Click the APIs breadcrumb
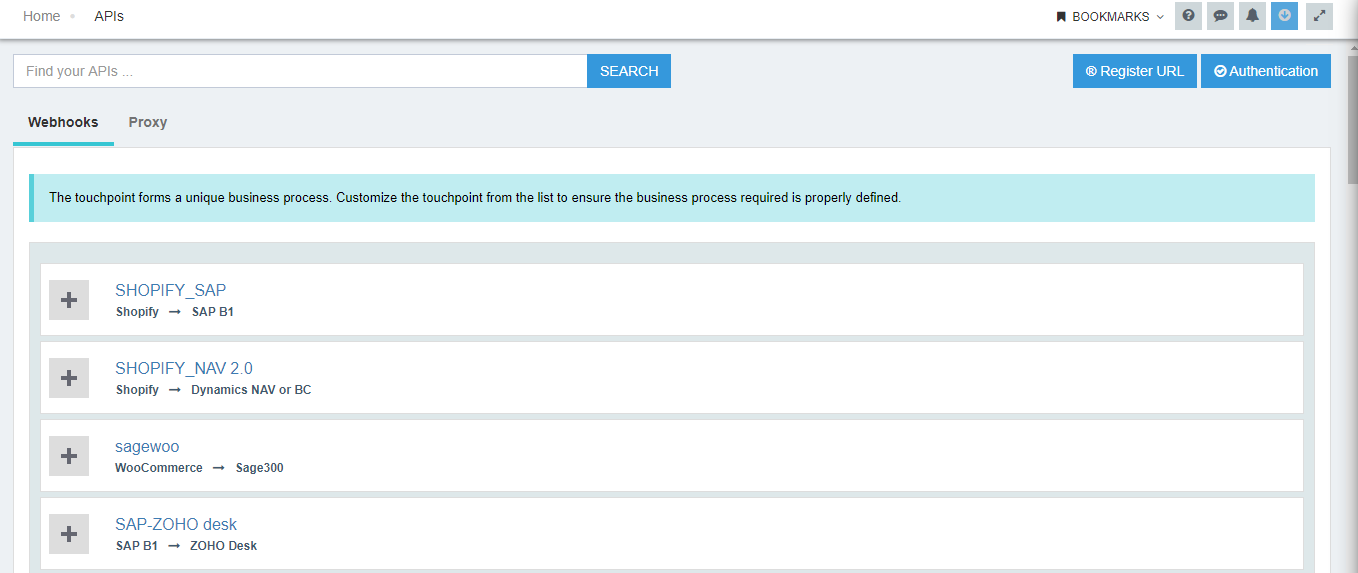This screenshot has height=573, width=1358. [109, 16]
